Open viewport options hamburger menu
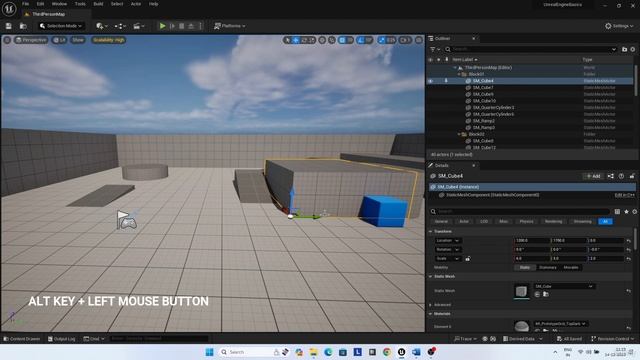Viewport: 640px width, 360px height. coord(7,40)
